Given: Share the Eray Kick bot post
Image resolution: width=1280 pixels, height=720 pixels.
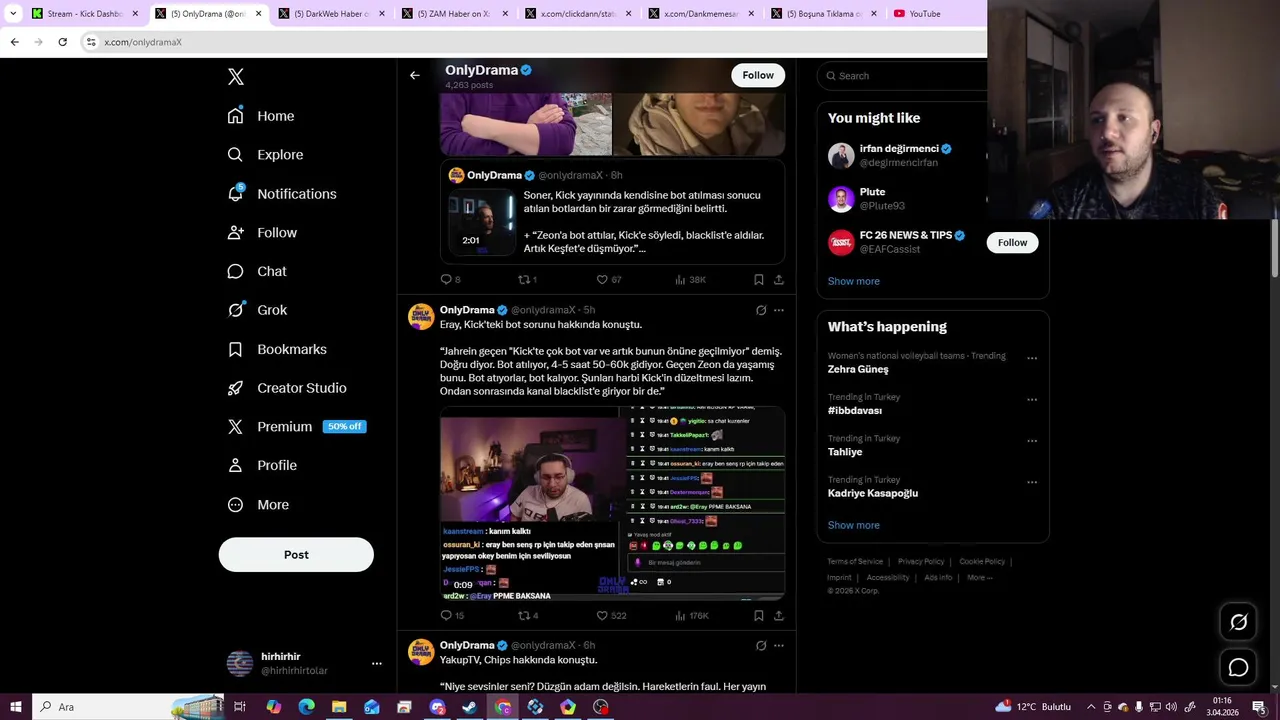Looking at the screenshot, I should (779, 616).
